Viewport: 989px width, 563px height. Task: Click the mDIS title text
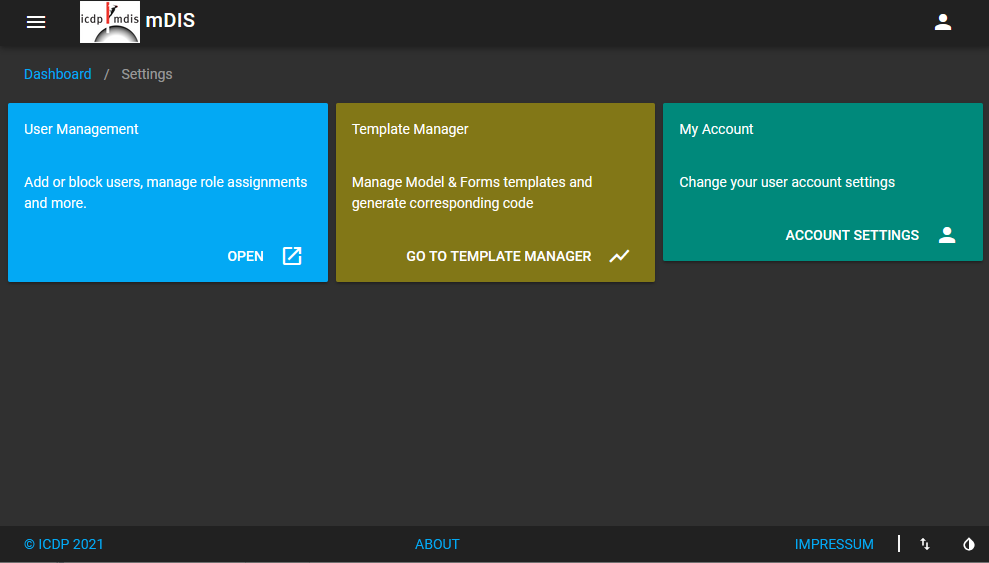coord(170,21)
